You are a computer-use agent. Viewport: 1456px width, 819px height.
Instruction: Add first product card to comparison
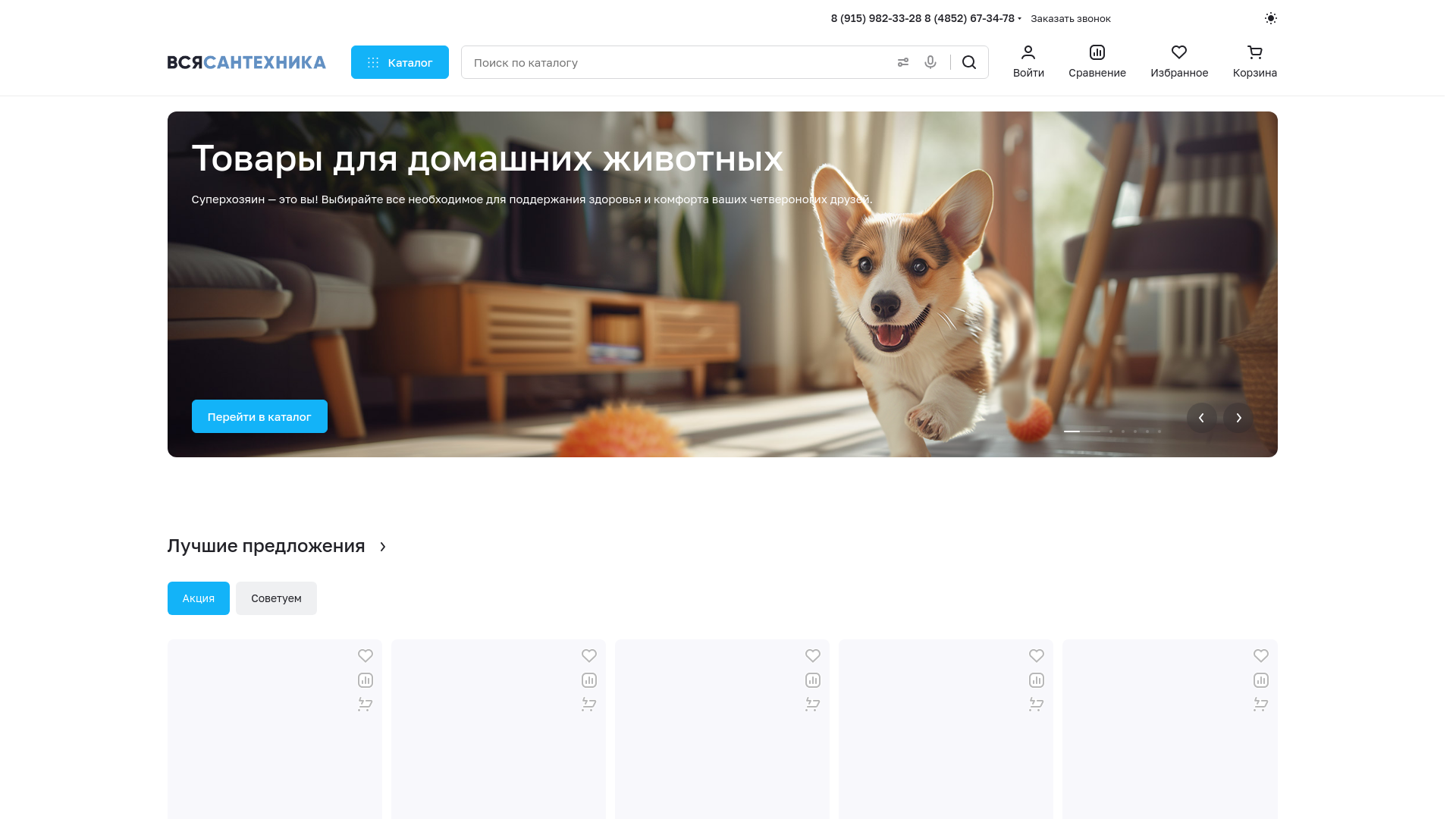point(366,680)
